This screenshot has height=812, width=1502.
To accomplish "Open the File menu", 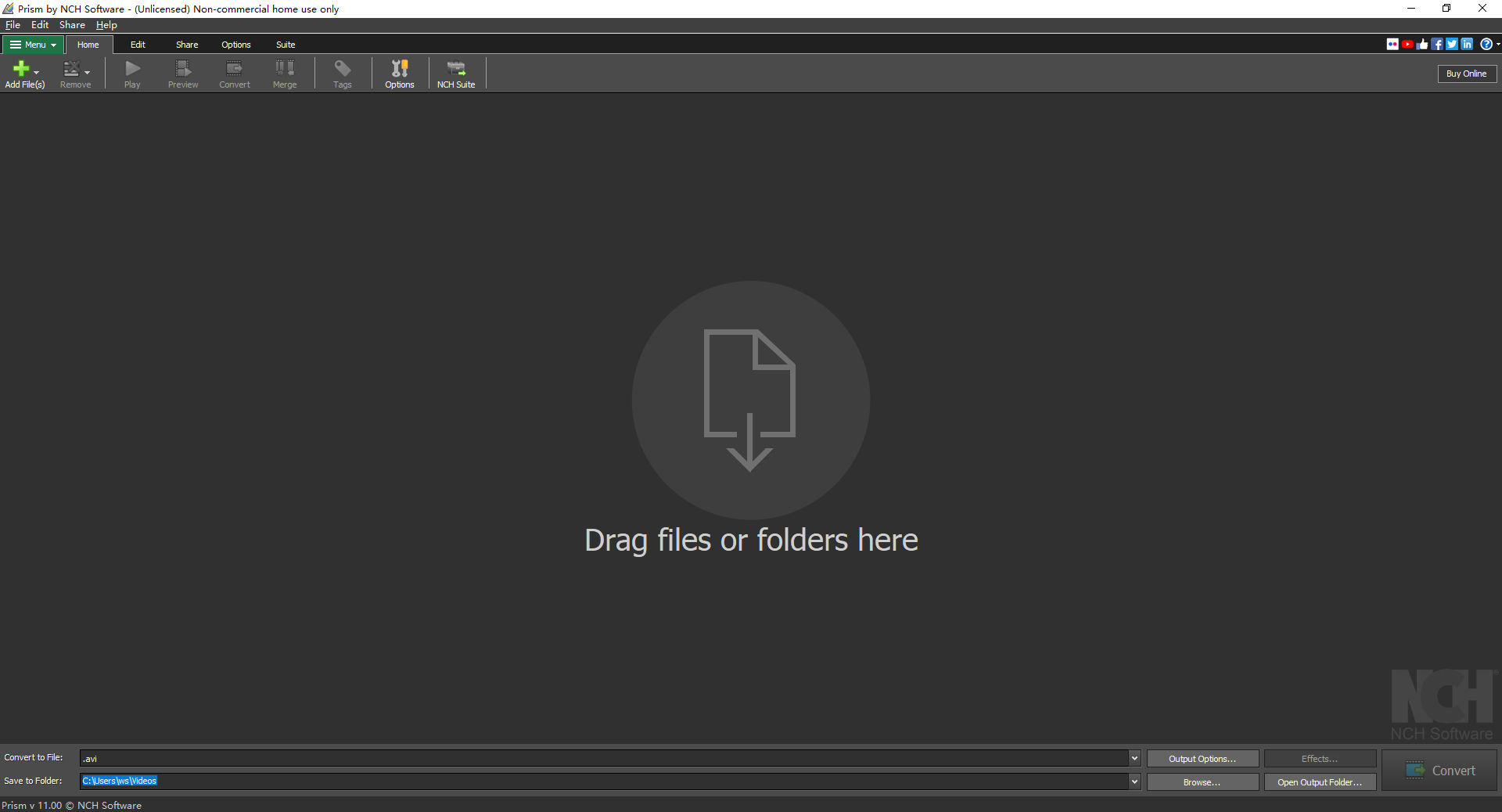I will point(13,25).
